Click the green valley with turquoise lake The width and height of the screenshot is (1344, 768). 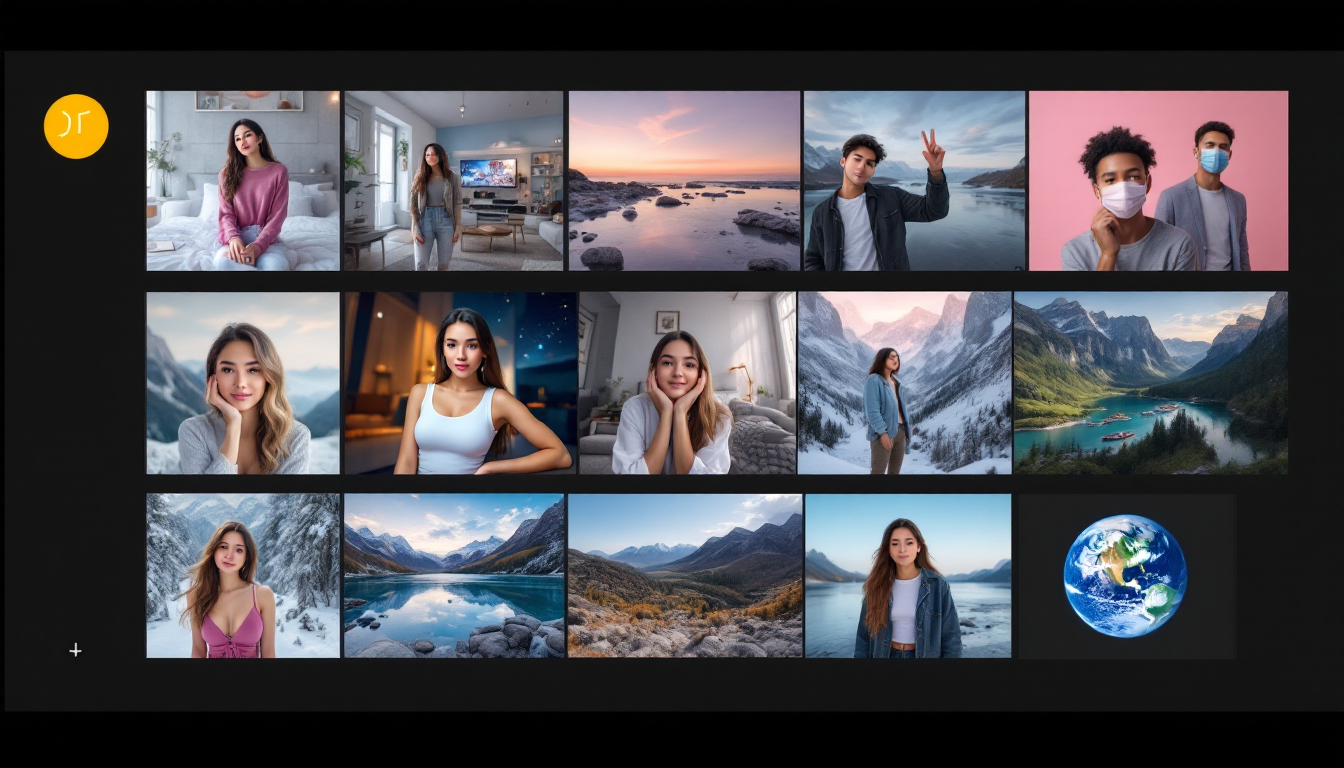1150,383
